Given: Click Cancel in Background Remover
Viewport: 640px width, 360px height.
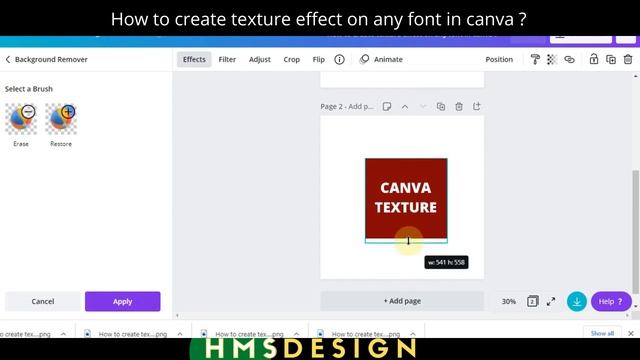Looking at the screenshot, I should click(x=42, y=301).
